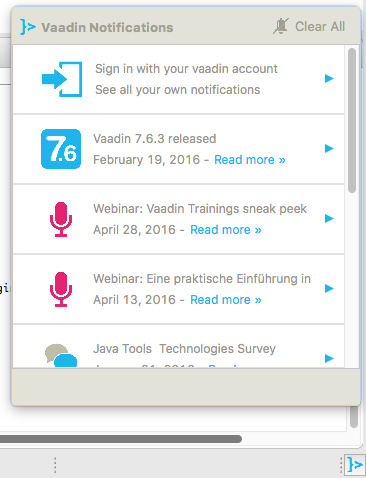Click the microphone icon for Trainings sneak peek webinar

[61, 219]
